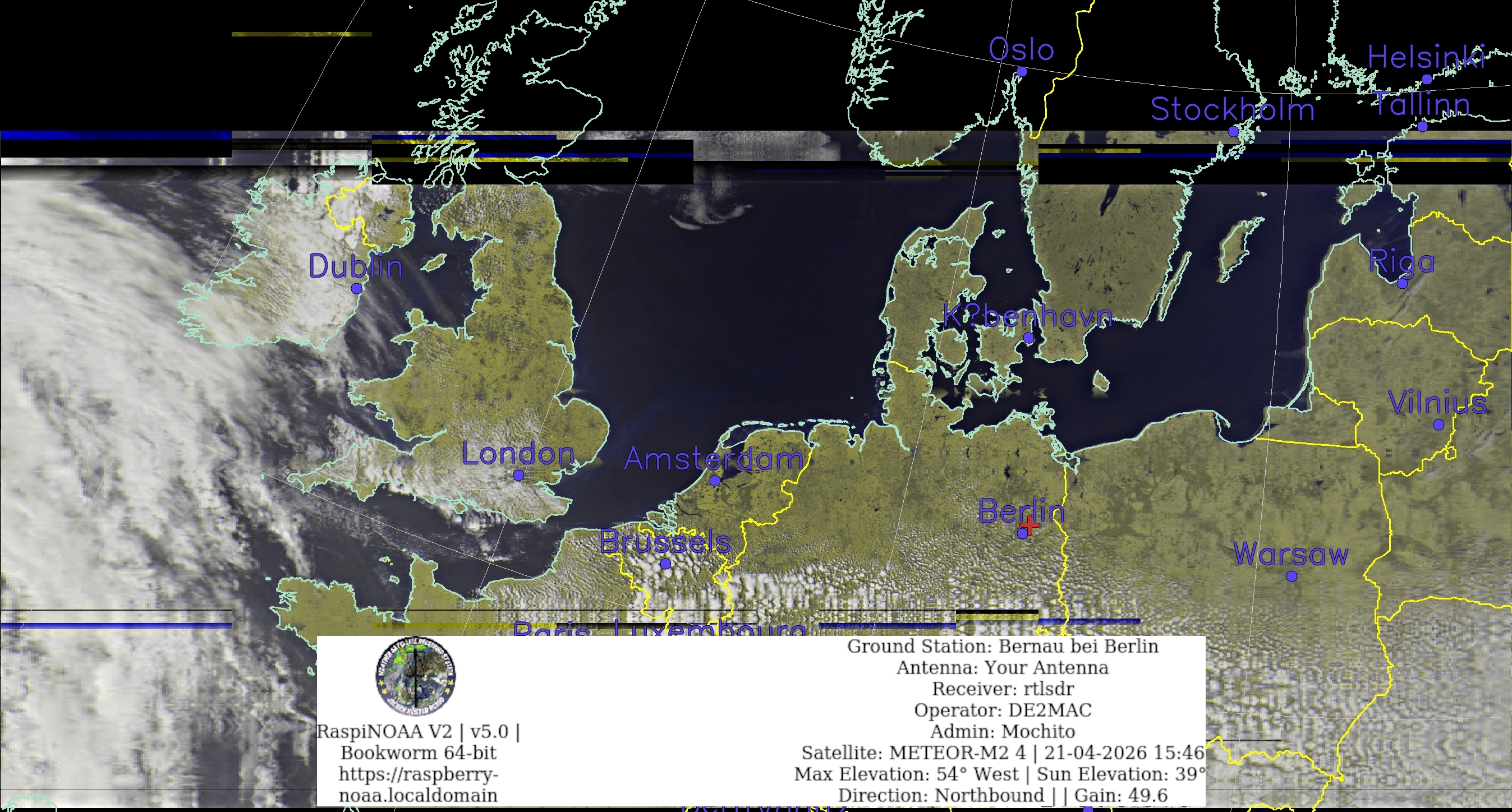The height and width of the screenshot is (812, 1512).
Task: Click the Operator DE2MAC text line
Action: pos(1003,710)
